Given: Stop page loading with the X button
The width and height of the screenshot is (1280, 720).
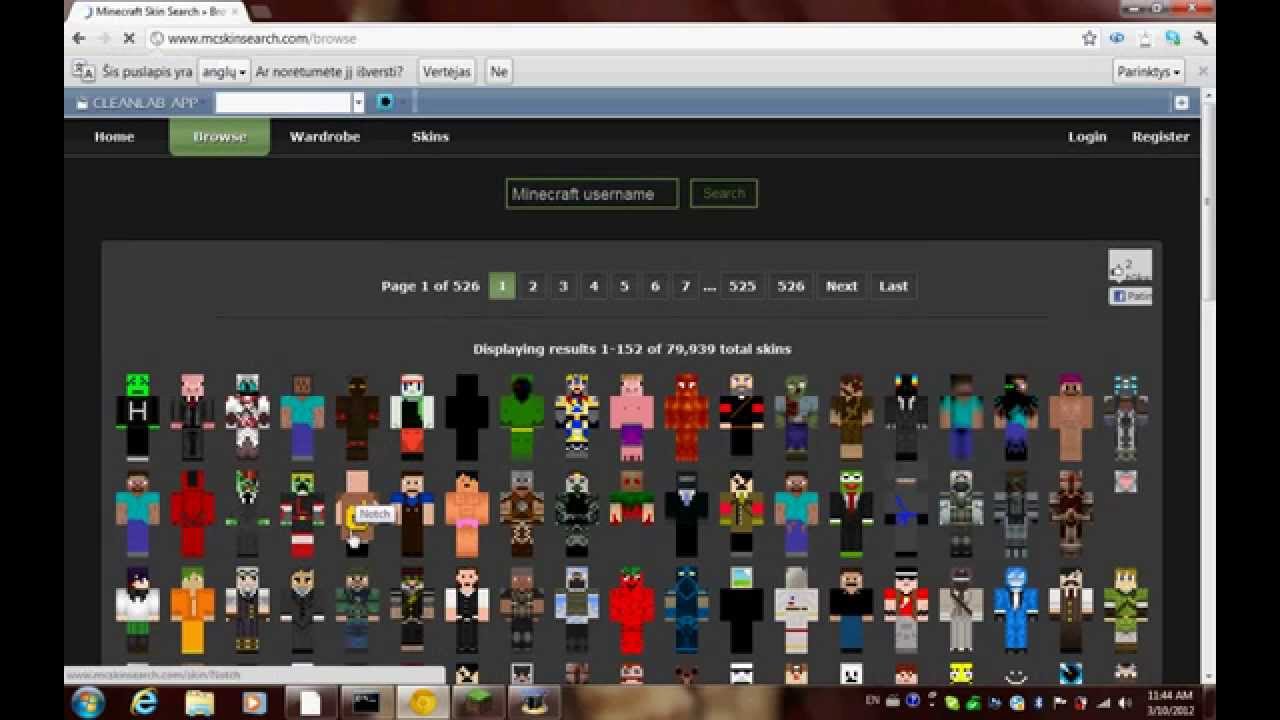Looking at the screenshot, I should [129, 38].
